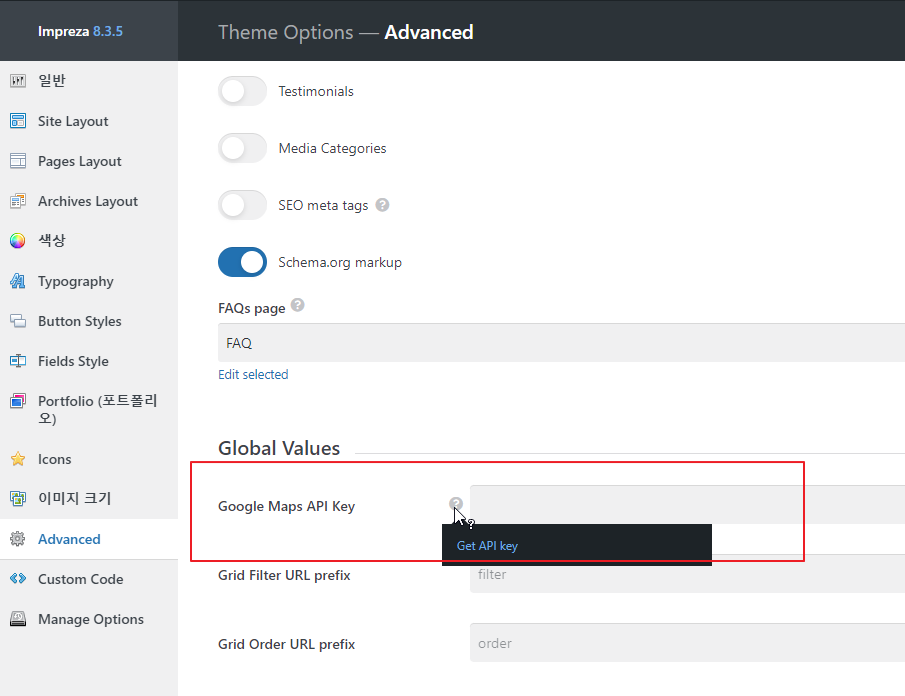Click the Impreza 8.3.5 header label
Screen dimensions: 905x696
[x=80, y=31]
